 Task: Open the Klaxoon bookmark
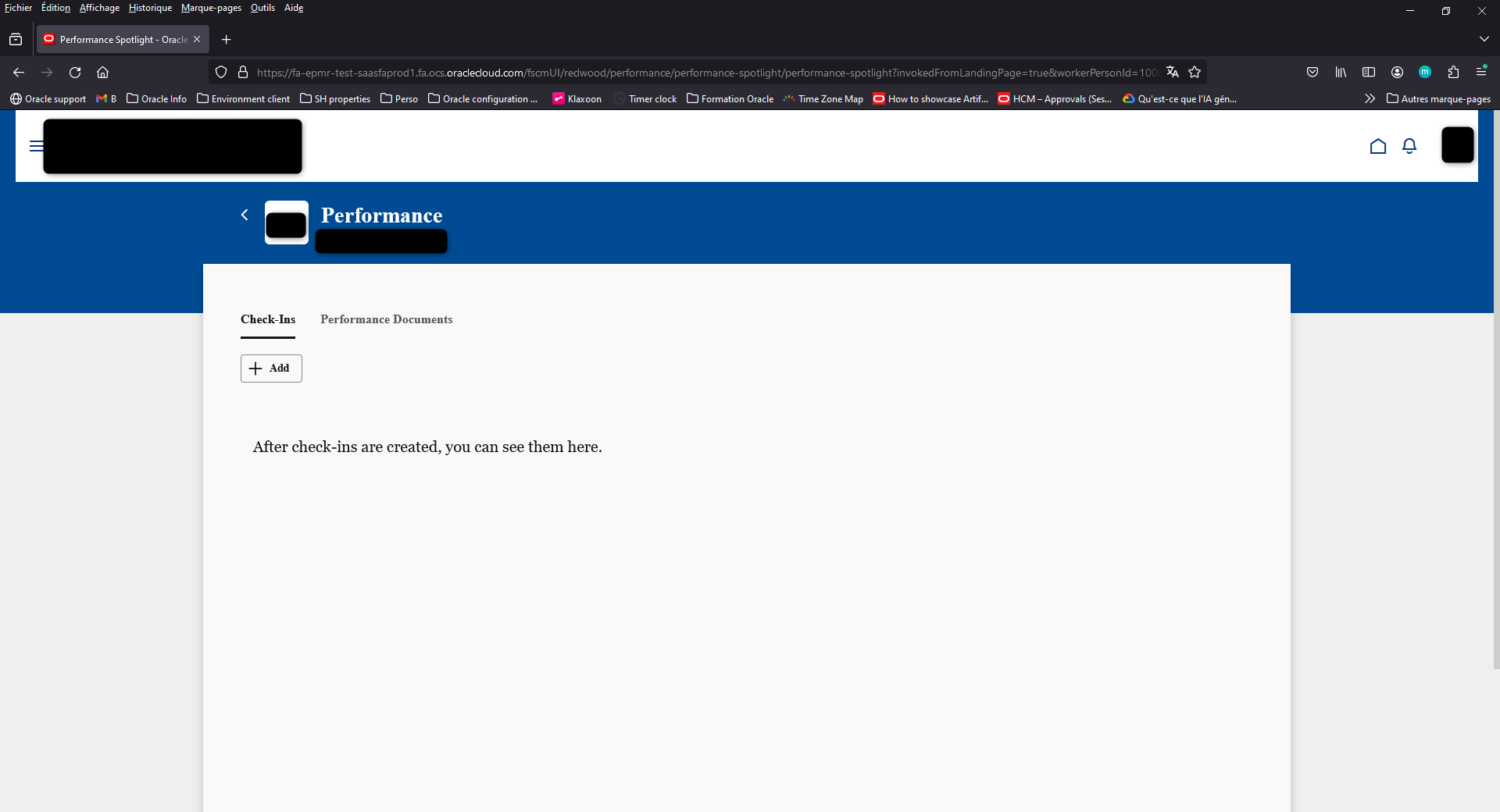(577, 98)
